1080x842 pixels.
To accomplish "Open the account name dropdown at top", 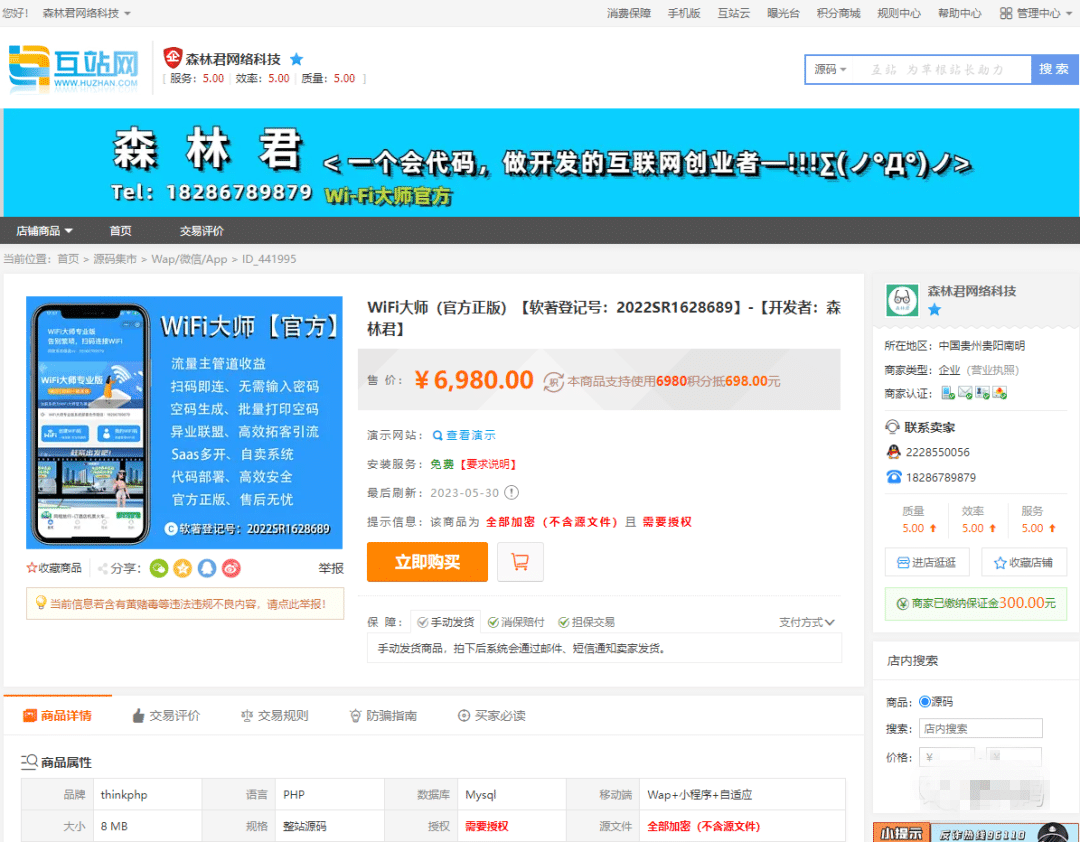I will point(87,13).
